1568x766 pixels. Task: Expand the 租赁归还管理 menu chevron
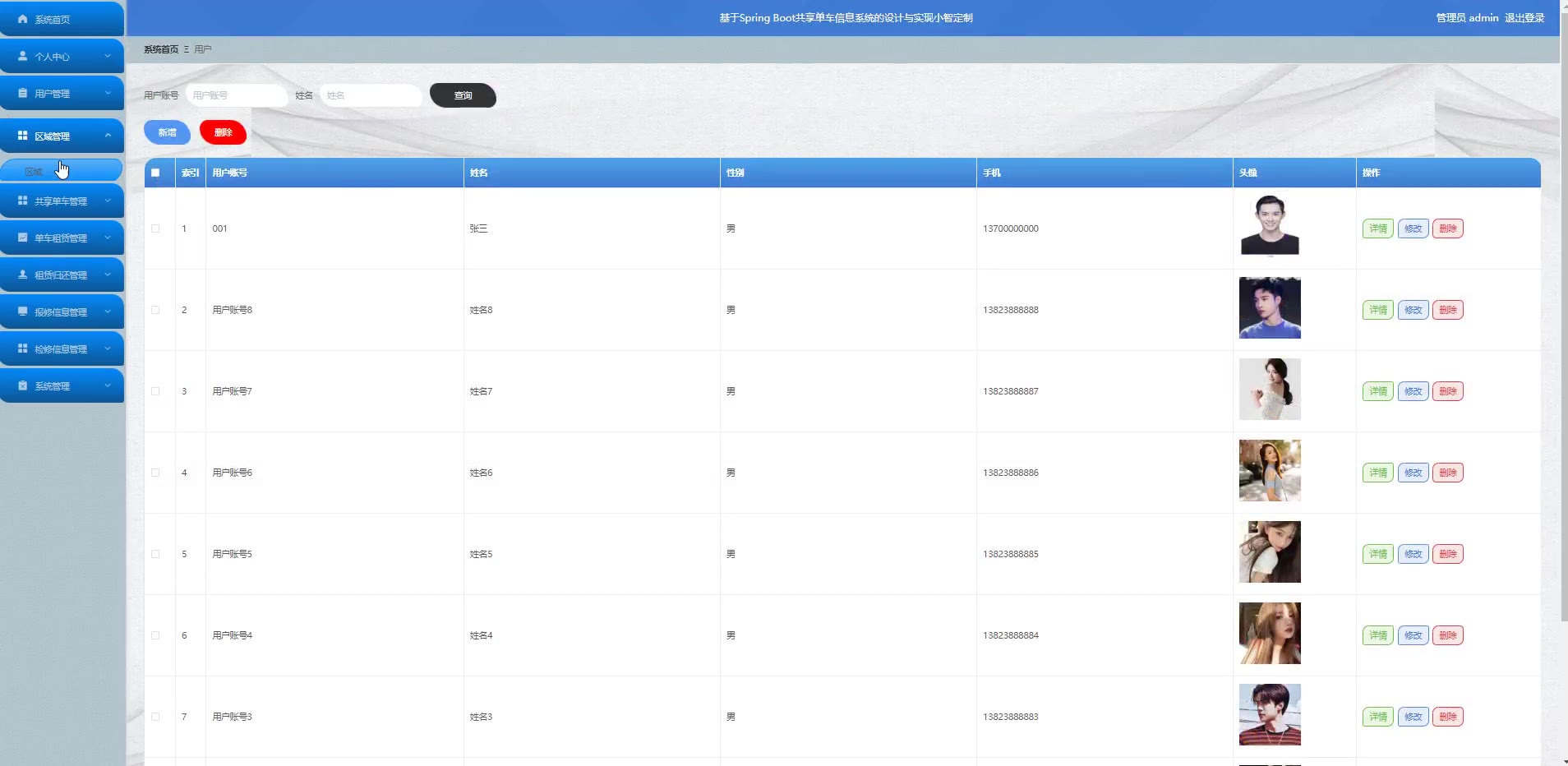click(x=108, y=275)
